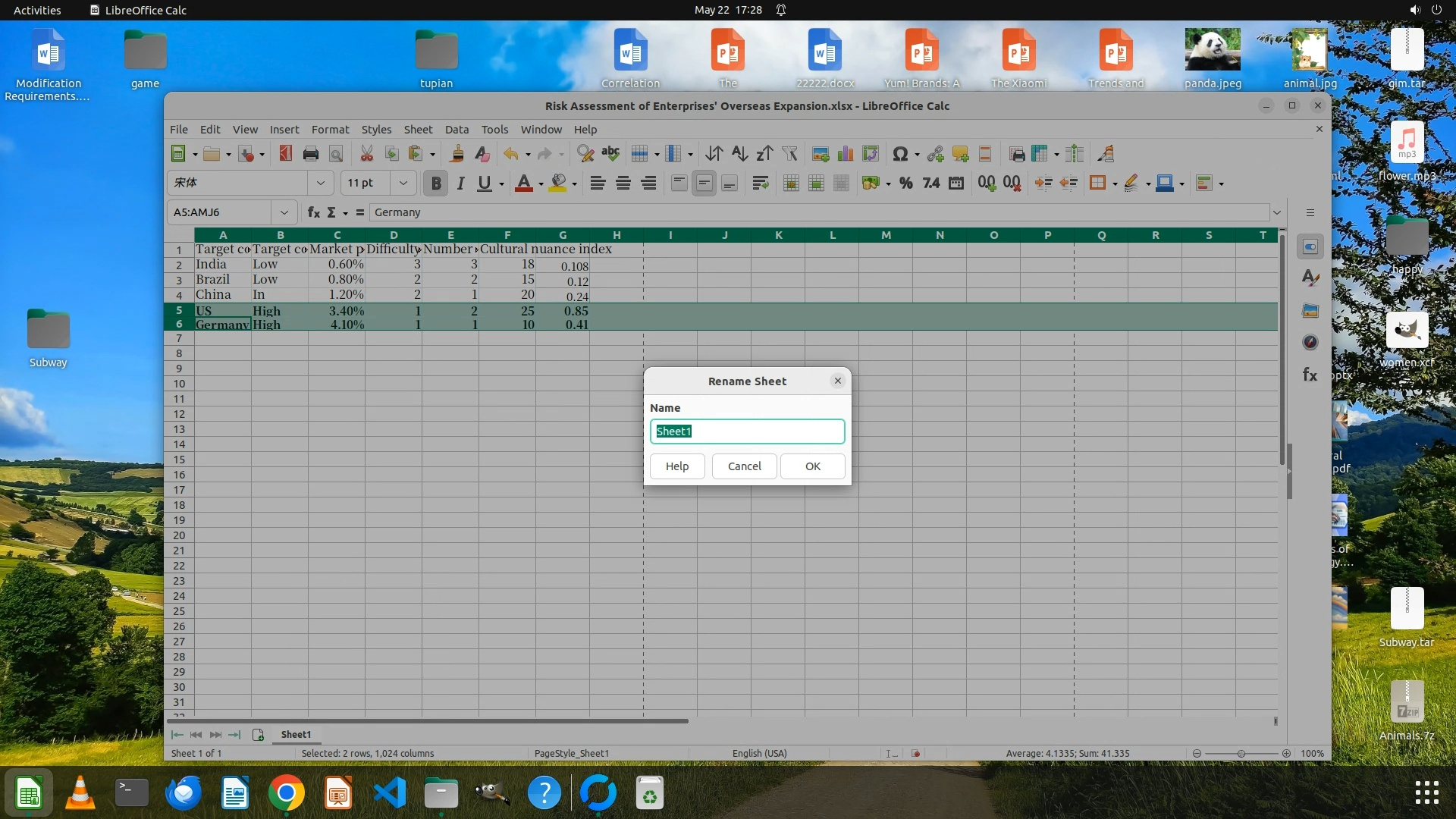
Task: Open the sidebar Navigator compass icon
Action: tap(1310, 343)
